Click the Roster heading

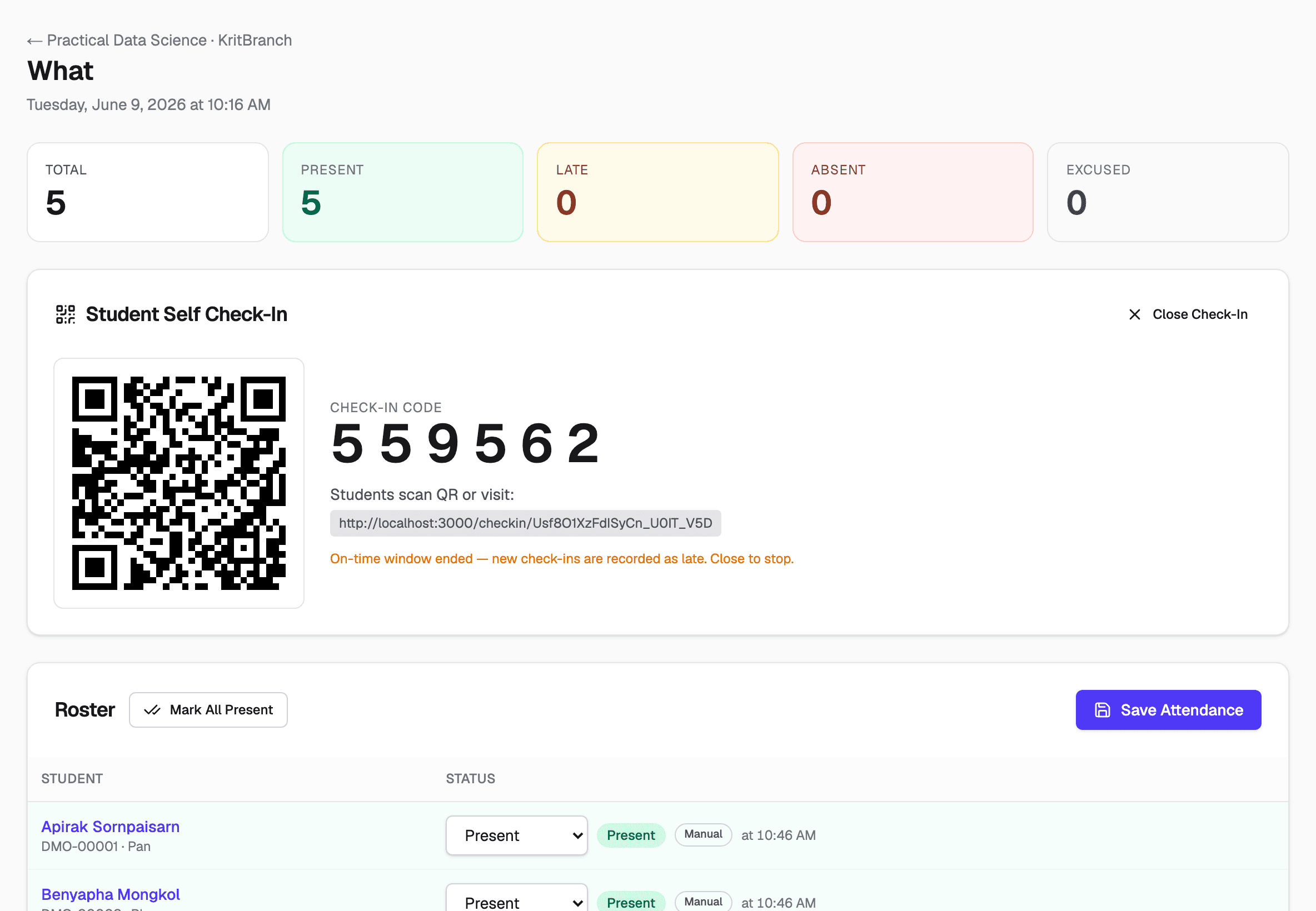point(84,710)
